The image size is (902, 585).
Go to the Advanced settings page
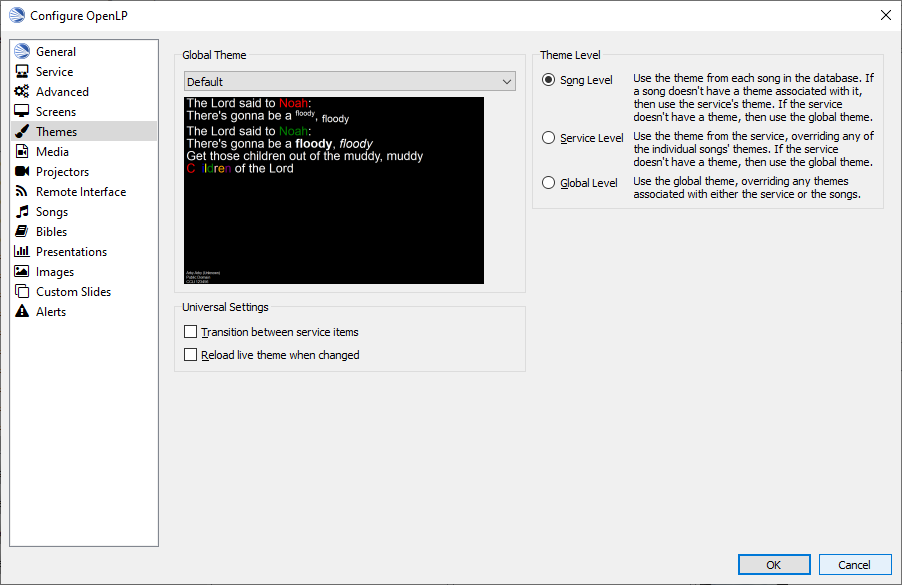point(84,91)
